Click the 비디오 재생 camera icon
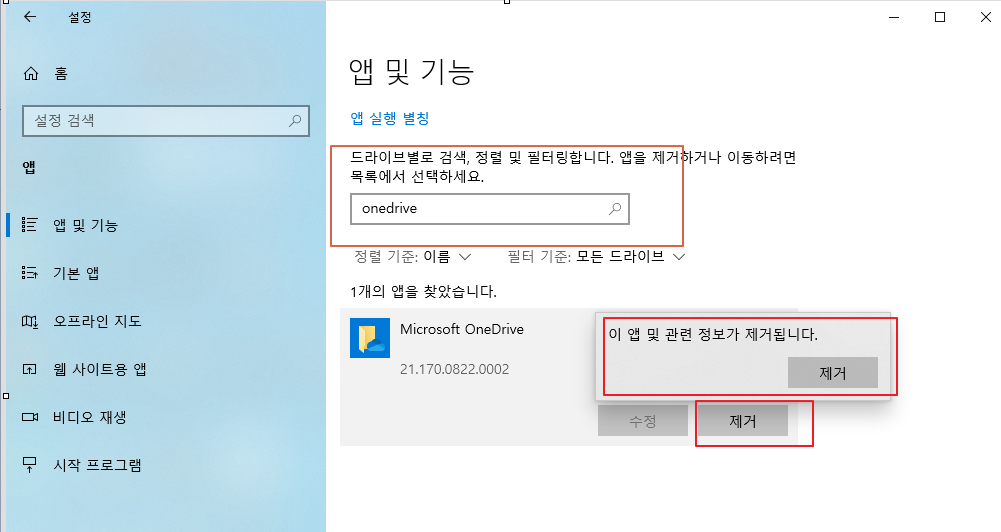Image resolution: width=1001 pixels, height=532 pixels. pos(29,417)
